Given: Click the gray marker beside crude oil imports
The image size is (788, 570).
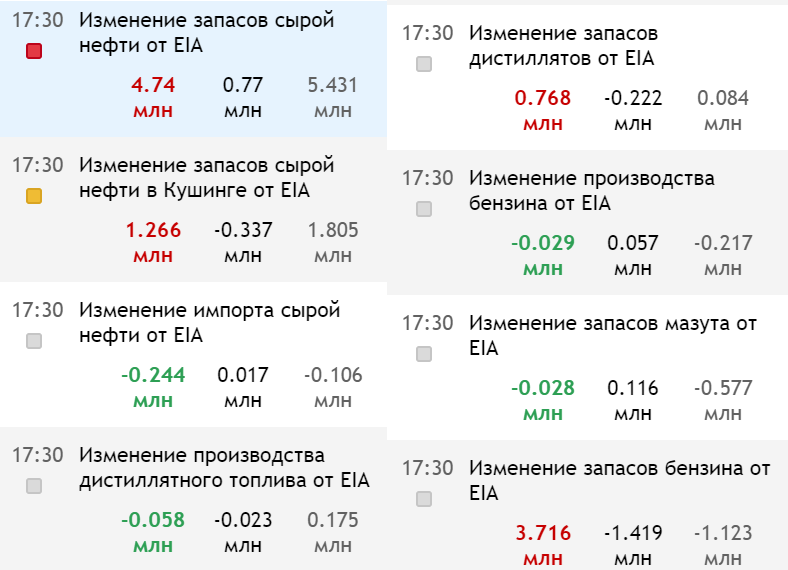Looking at the screenshot, I should tap(34, 341).
